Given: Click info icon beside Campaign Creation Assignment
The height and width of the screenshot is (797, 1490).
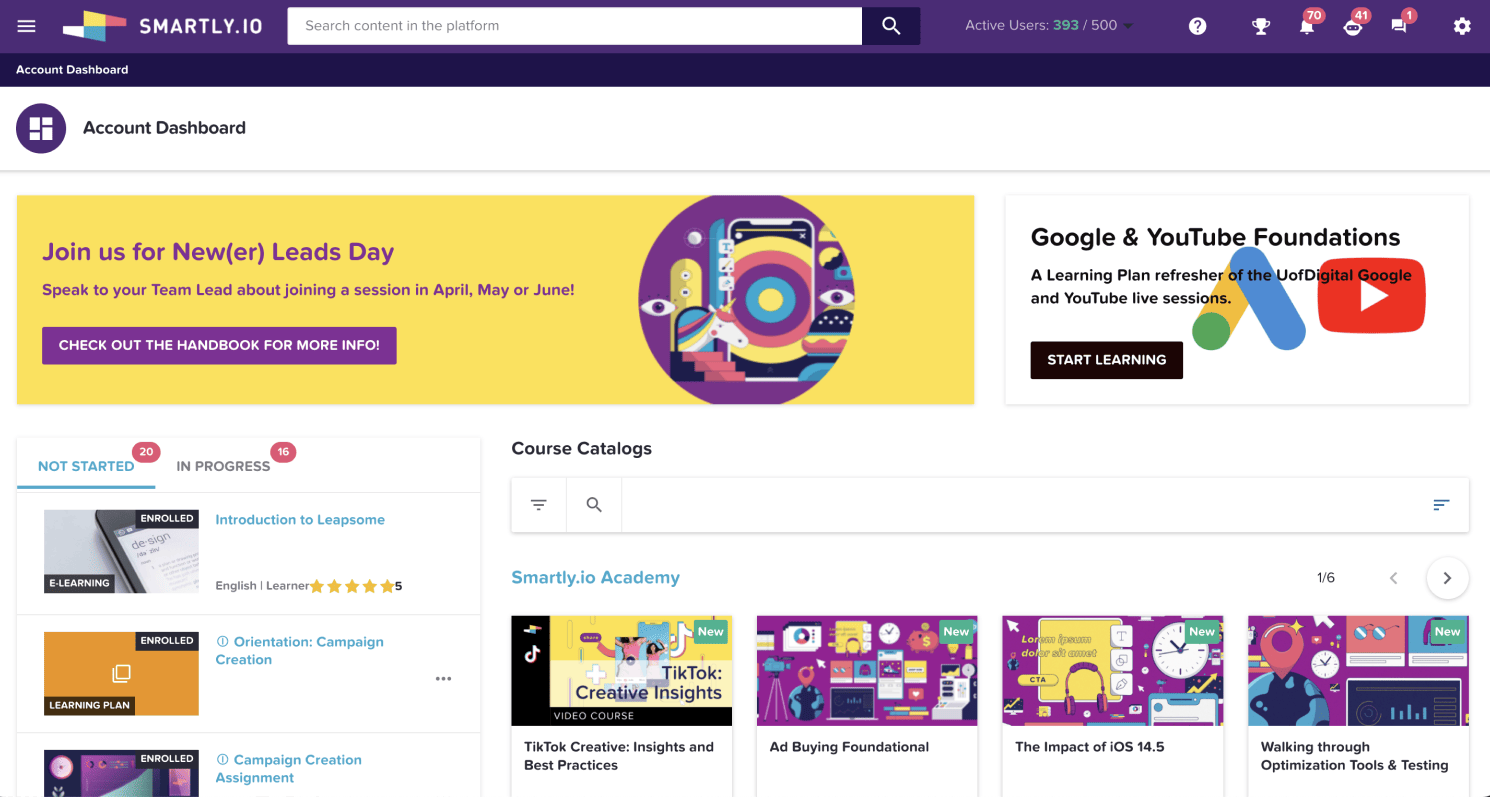Looking at the screenshot, I should point(222,760).
